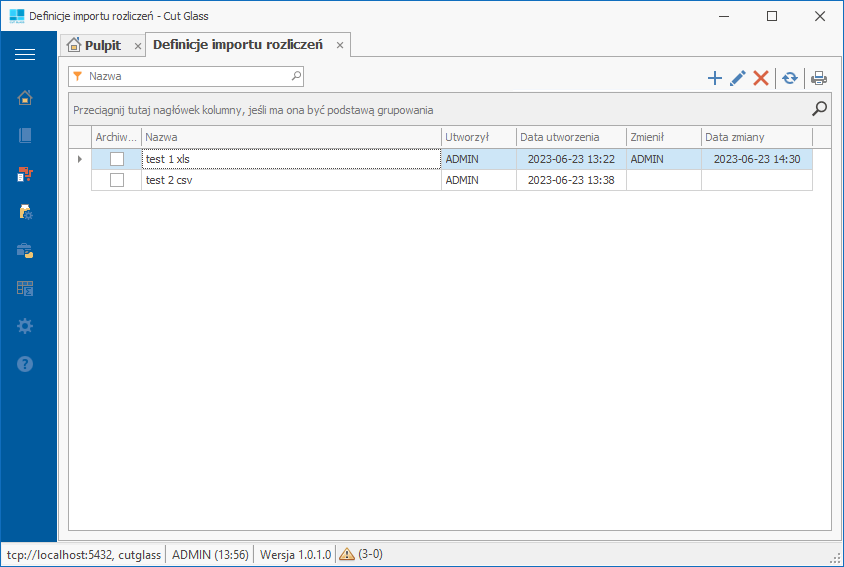Delete selected definition with red X
The image size is (844, 567).
(x=761, y=78)
